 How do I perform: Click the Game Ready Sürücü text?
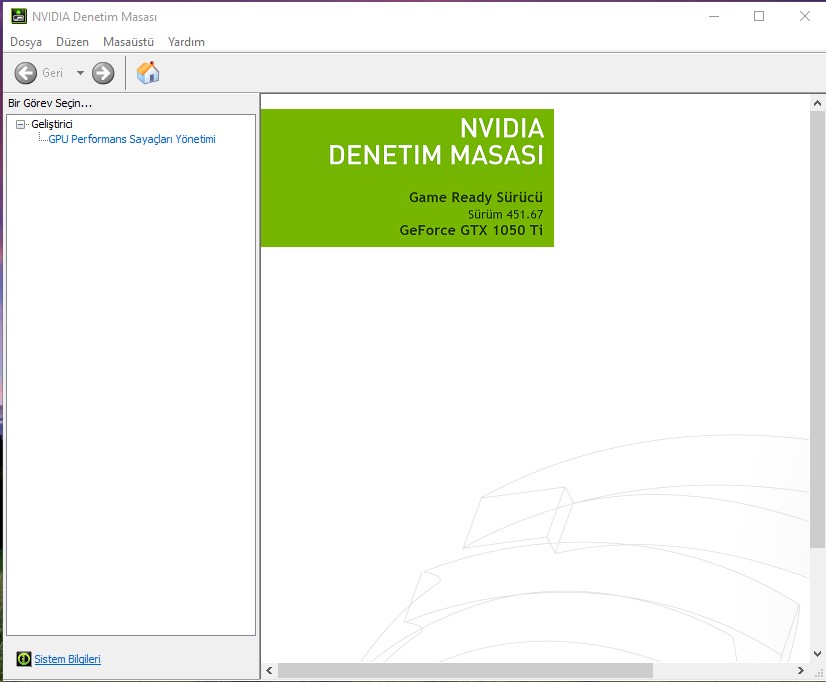(x=476, y=197)
